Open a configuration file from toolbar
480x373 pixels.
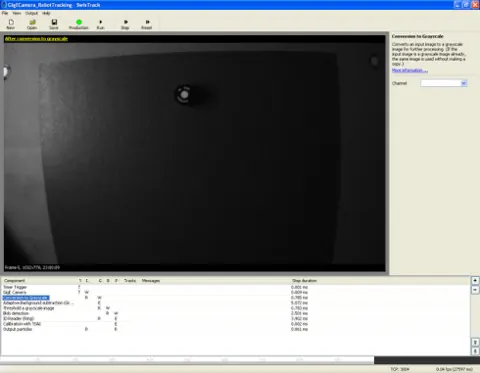tap(32, 24)
